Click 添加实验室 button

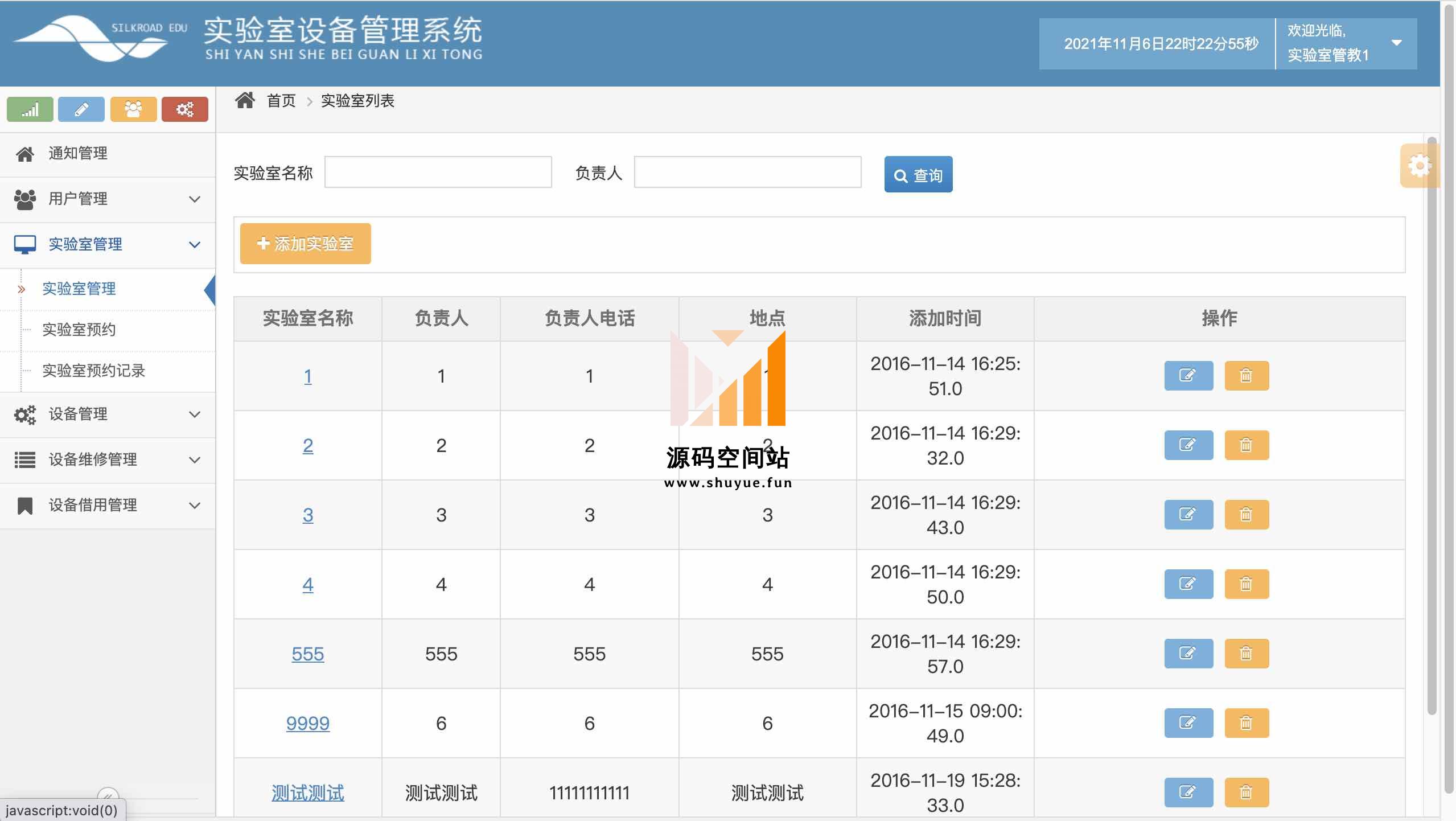click(306, 244)
